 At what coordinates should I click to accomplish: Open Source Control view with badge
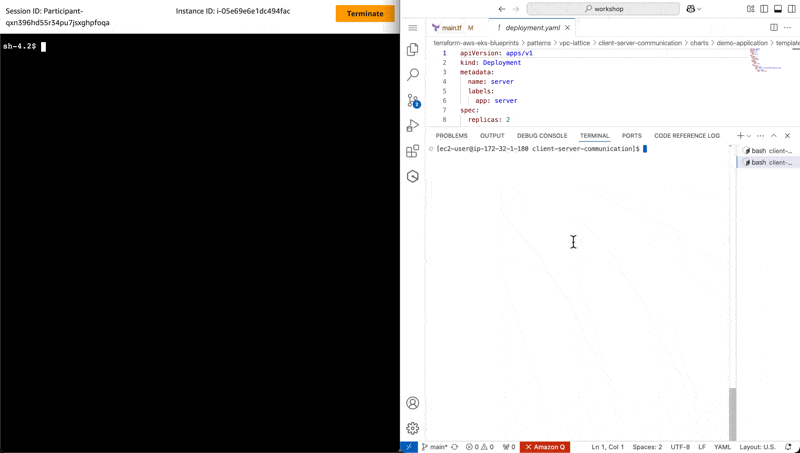[x=413, y=100]
